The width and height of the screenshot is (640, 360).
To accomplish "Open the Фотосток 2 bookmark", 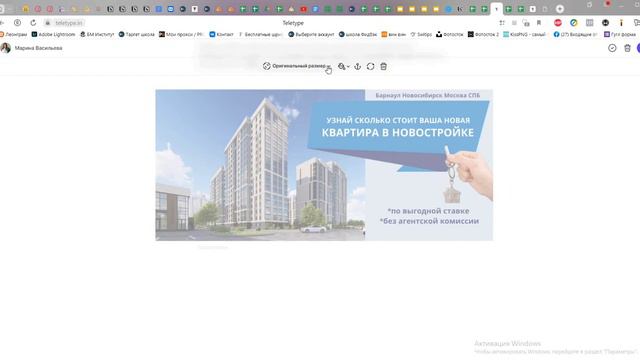I will [483, 35].
